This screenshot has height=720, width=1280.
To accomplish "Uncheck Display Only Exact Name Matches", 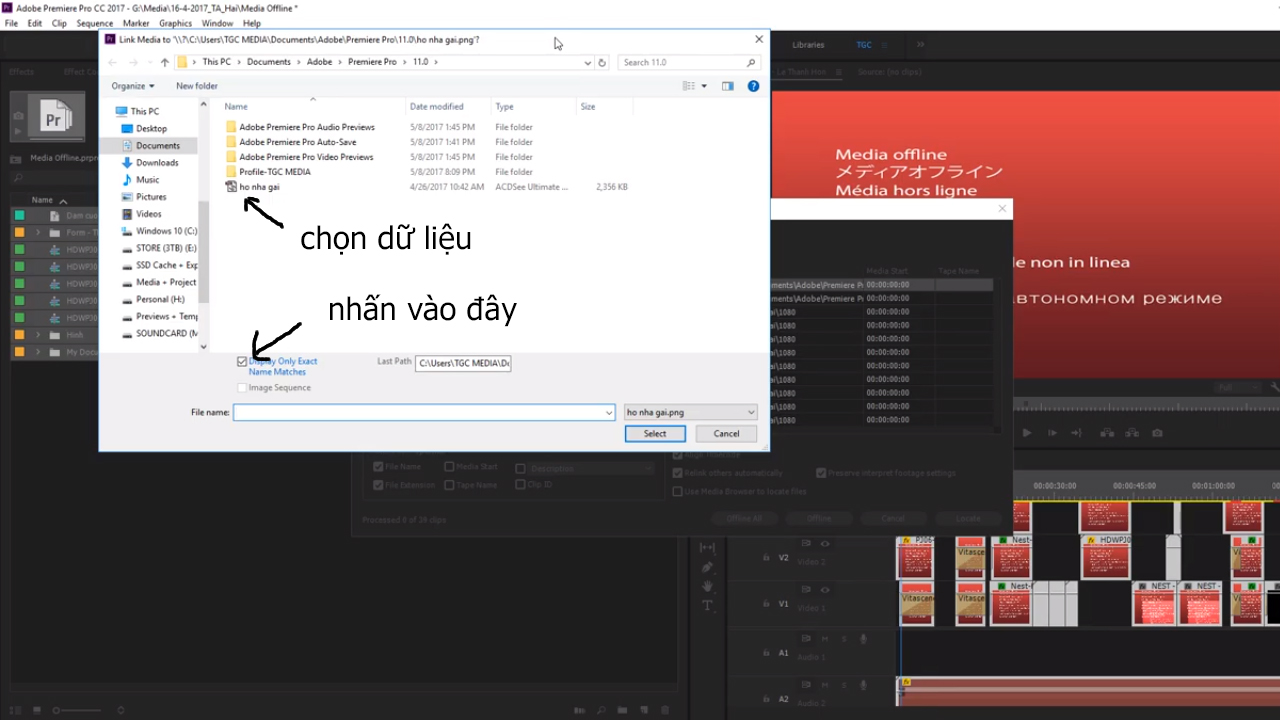I will click(x=242, y=361).
